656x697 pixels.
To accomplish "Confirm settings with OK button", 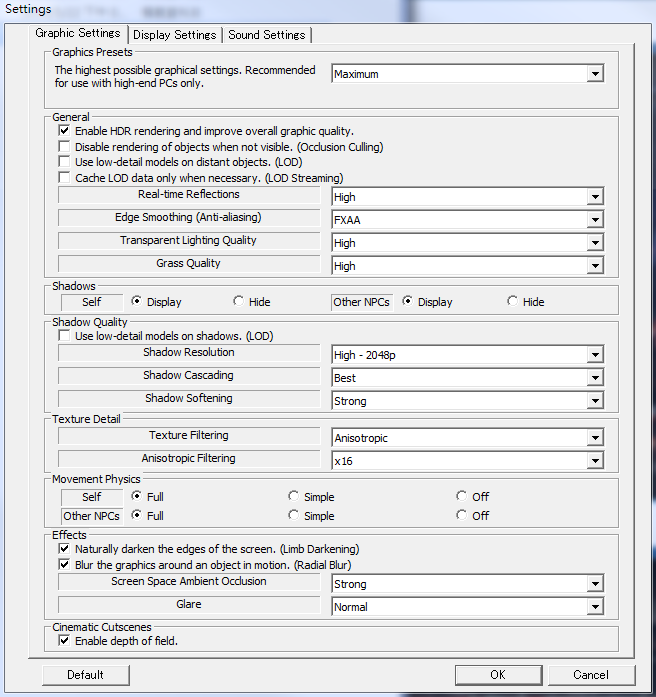I will click(498, 675).
